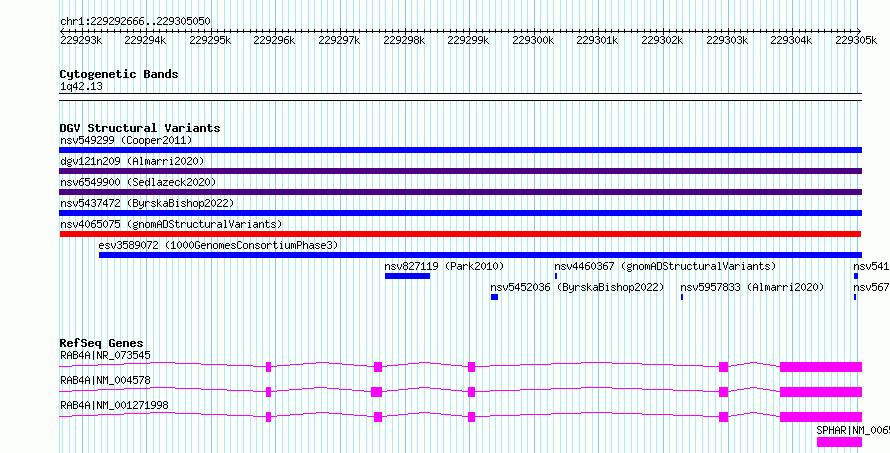Click the 229294k ruler label
Screen dimensions: 890x453
(x=145, y=40)
